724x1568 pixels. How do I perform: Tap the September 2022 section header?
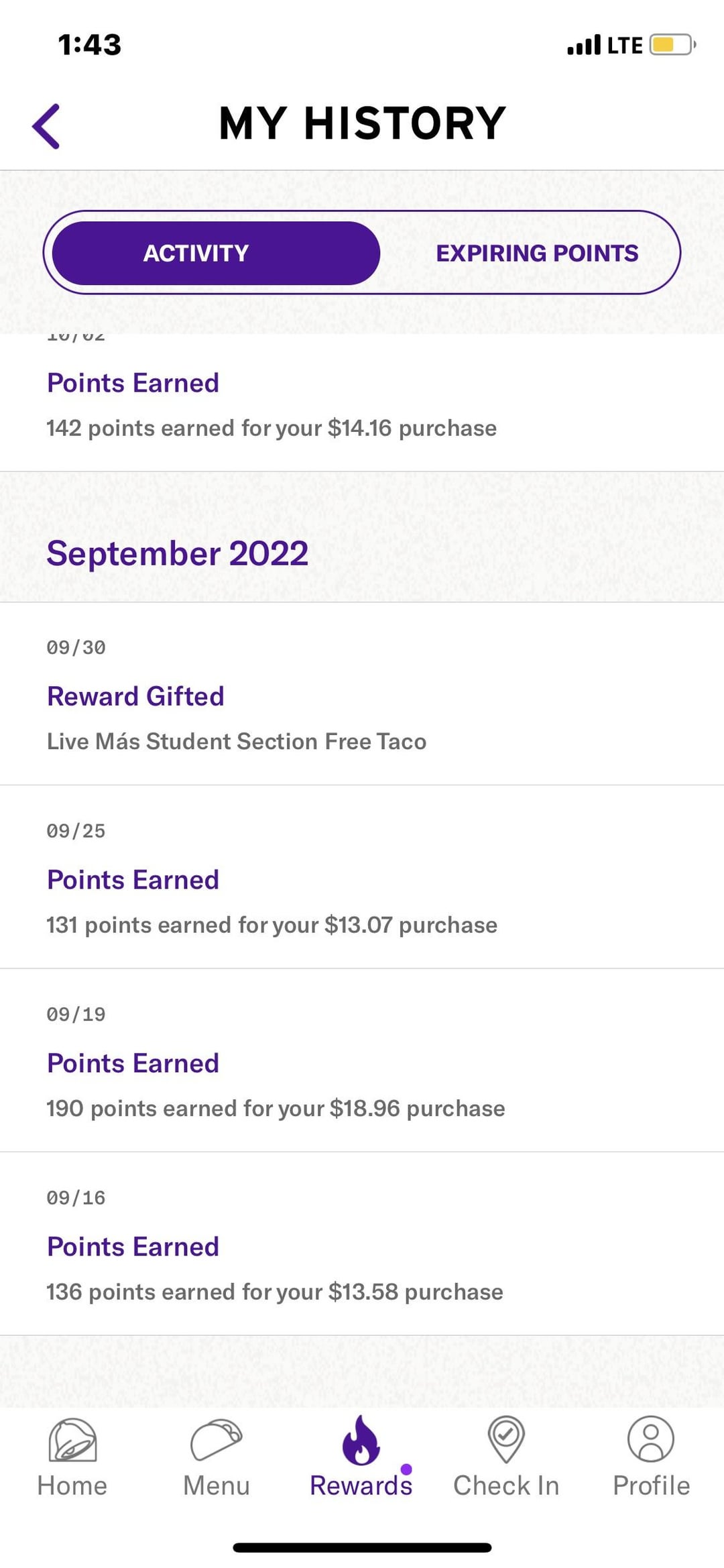point(178,554)
